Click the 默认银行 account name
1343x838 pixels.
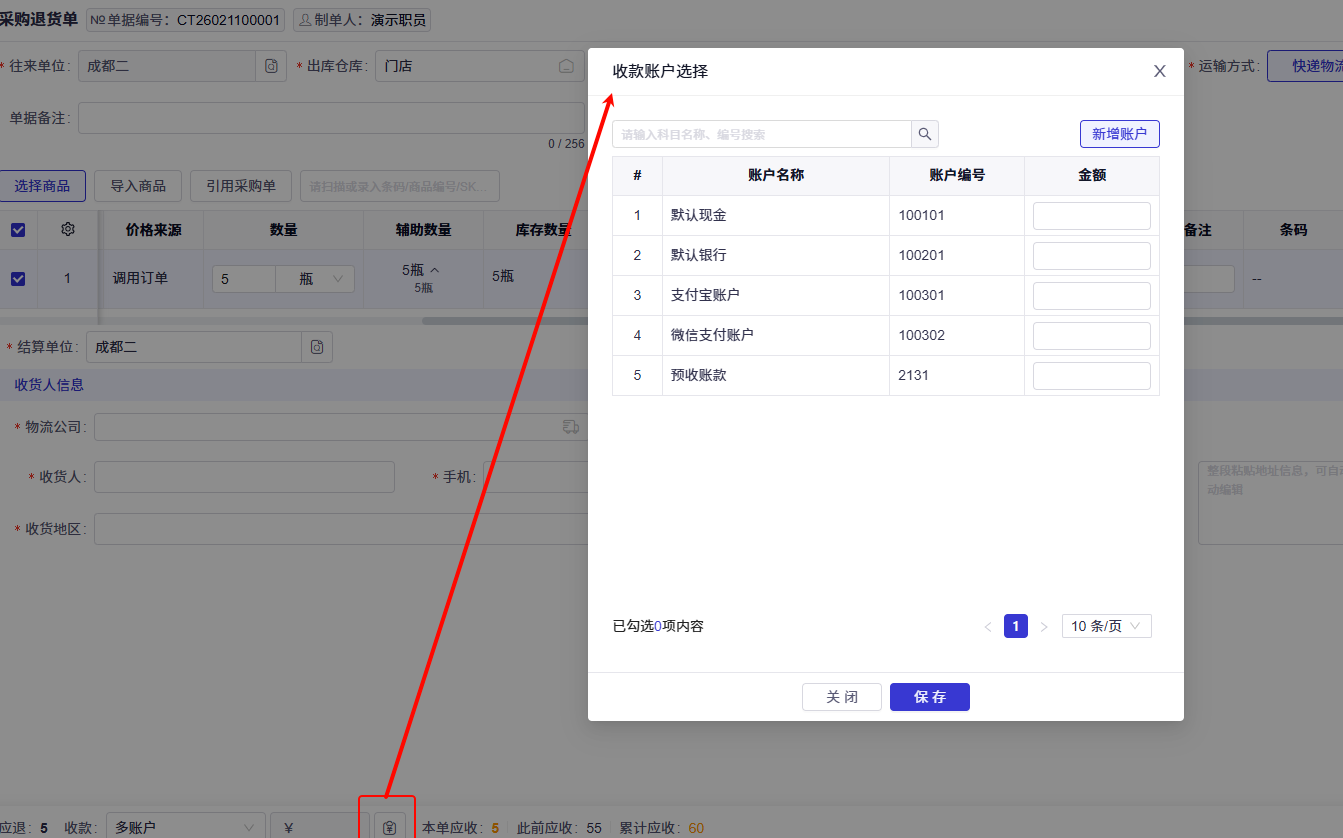tap(699, 255)
